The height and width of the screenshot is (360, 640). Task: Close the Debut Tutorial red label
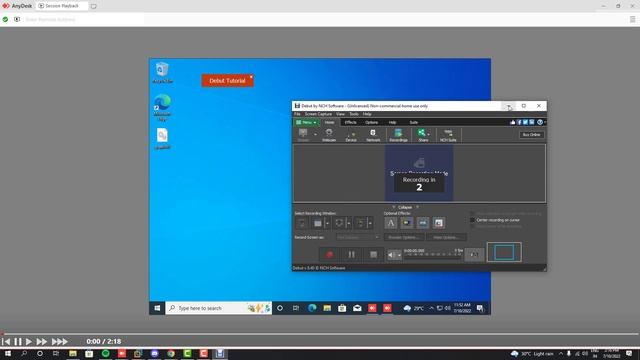click(x=251, y=77)
